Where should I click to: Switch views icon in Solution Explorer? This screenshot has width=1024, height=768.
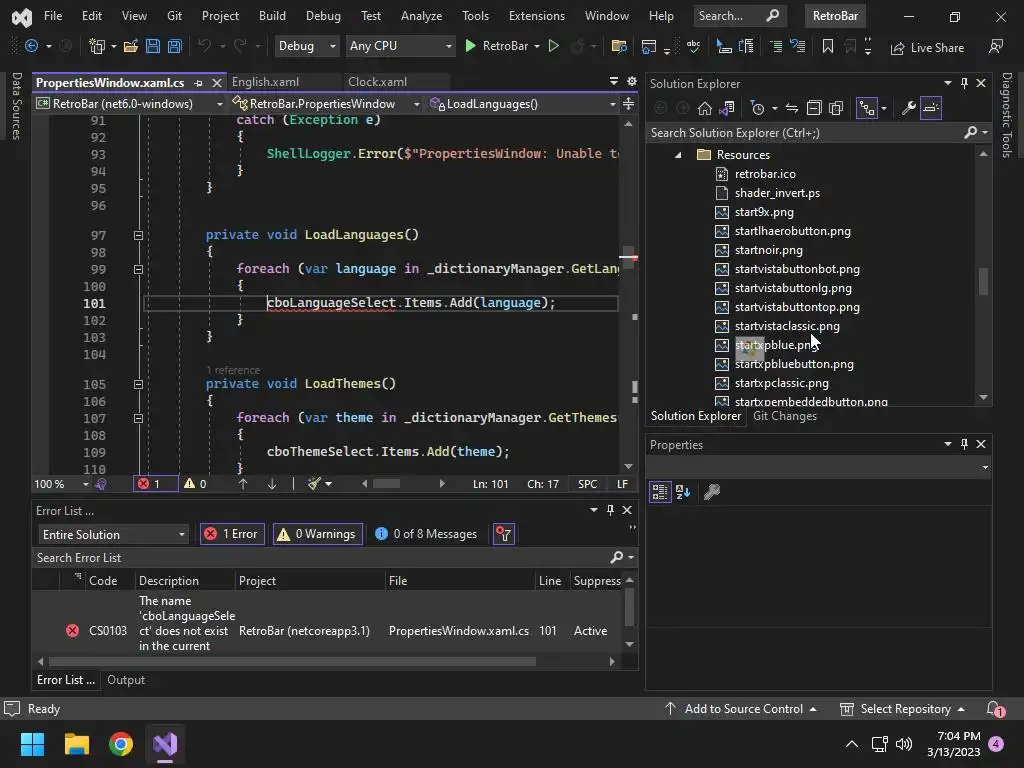tap(727, 108)
